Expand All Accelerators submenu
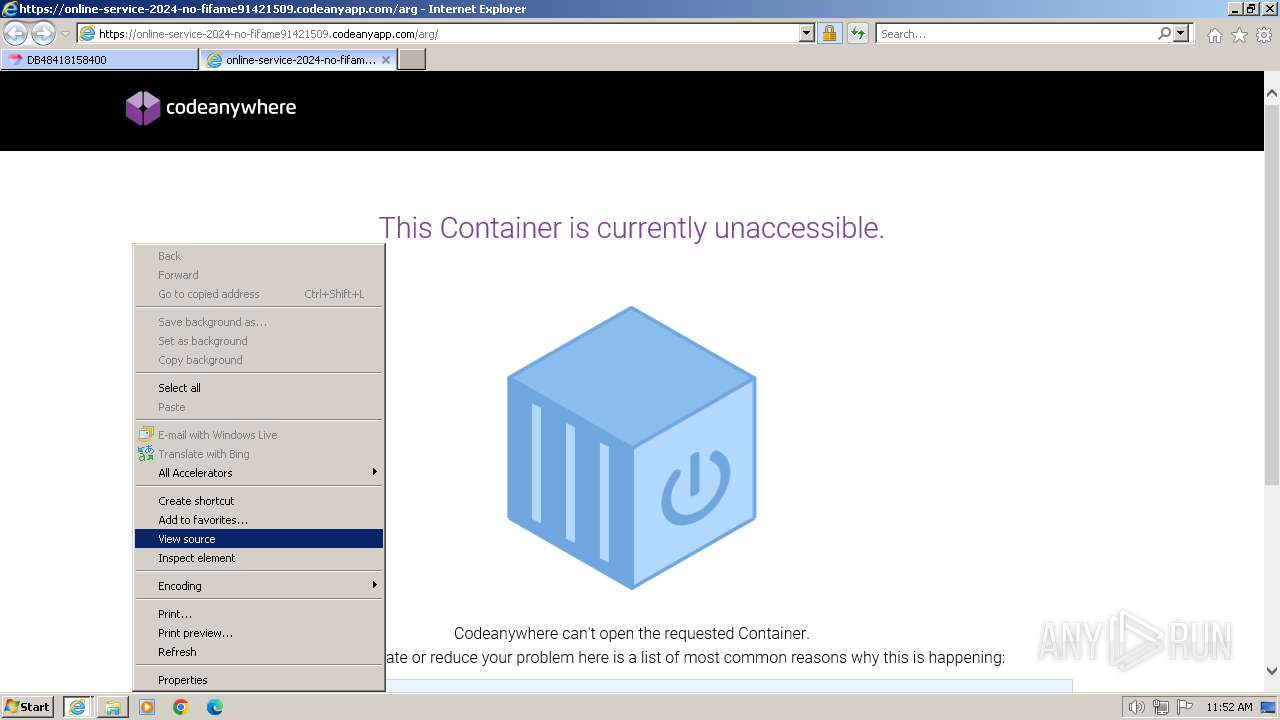 [x=259, y=473]
